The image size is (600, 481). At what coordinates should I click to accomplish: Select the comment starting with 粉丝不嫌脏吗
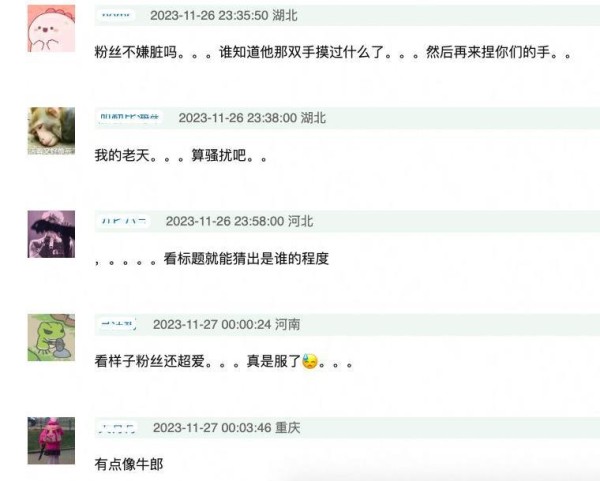coord(333,52)
